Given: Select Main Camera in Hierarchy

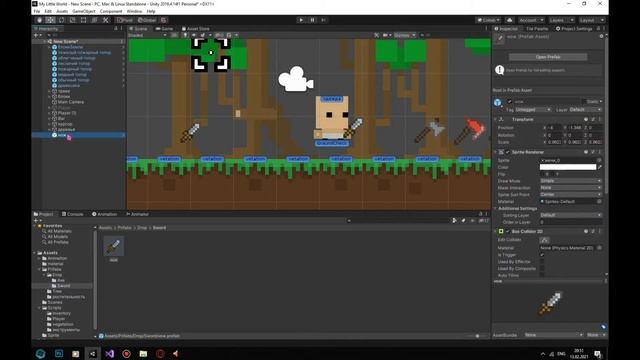Looking at the screenshot, I should [71, 102].
